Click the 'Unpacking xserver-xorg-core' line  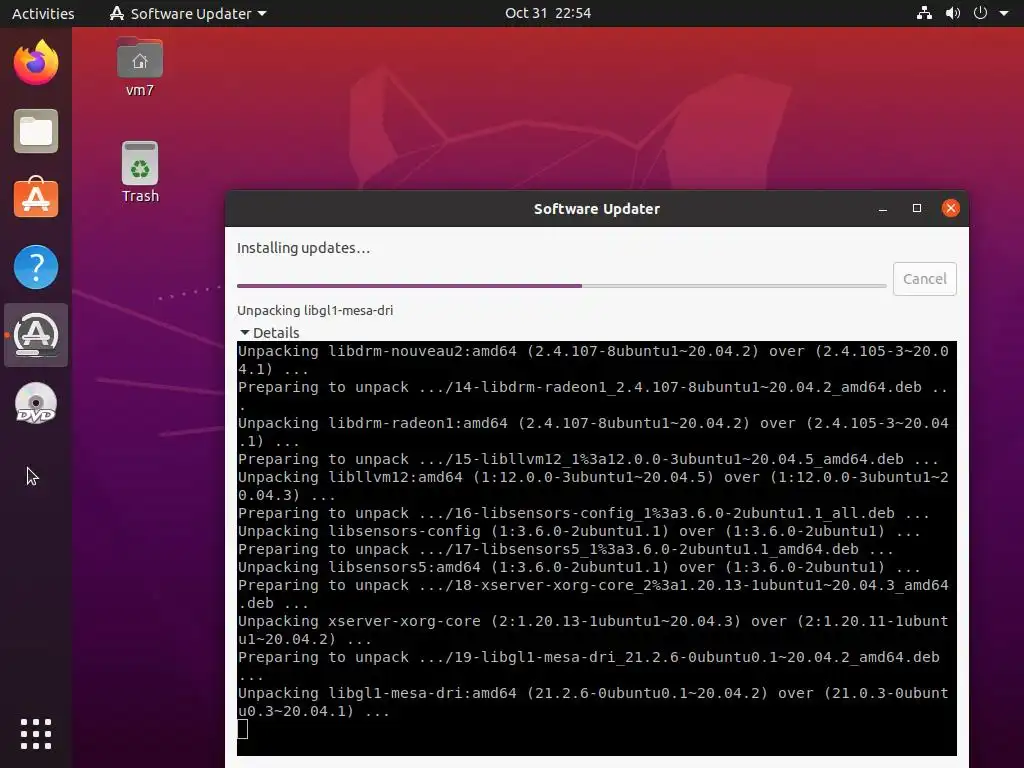click(x=593, y=630)
